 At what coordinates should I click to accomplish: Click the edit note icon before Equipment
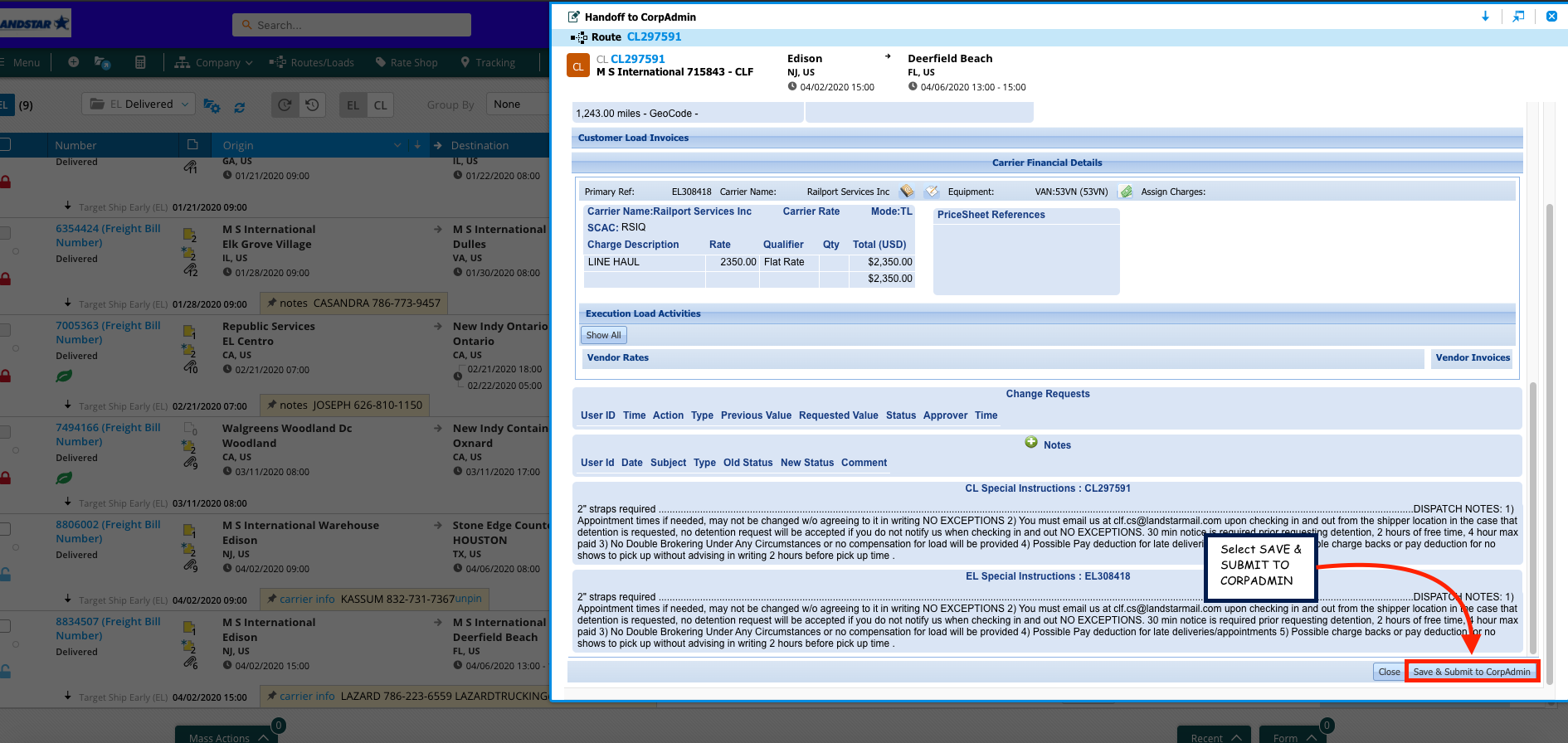[932, 192]
